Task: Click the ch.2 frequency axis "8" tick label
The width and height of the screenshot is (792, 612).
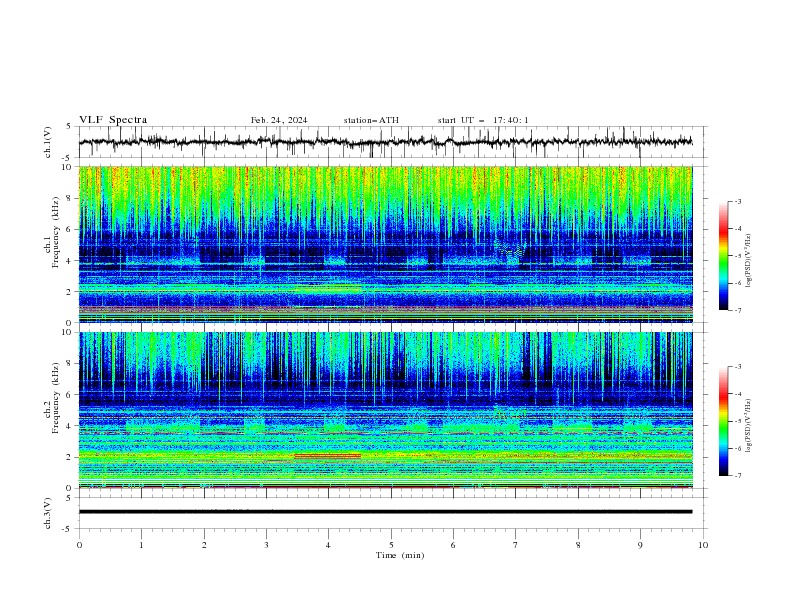Action: (70, 364)
